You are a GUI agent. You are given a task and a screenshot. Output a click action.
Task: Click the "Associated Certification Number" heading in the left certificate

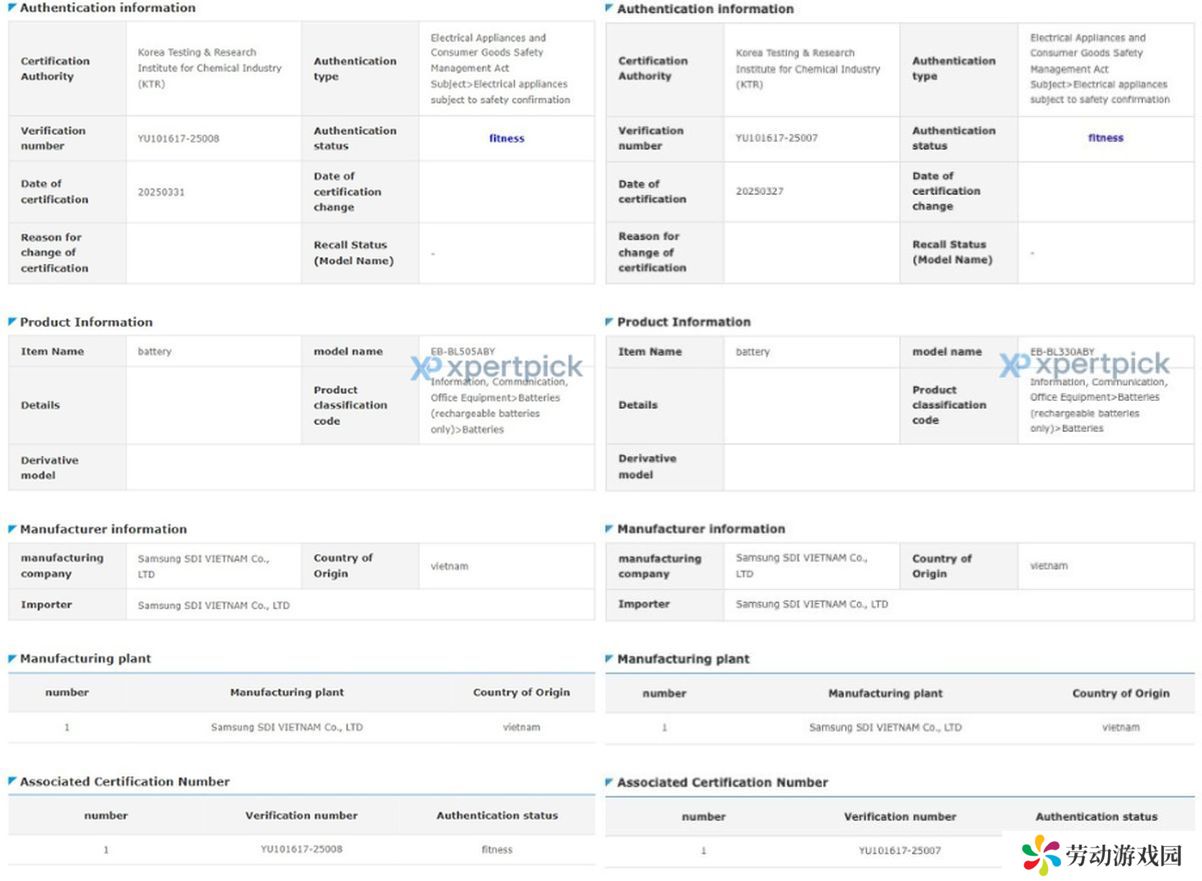coord(125,782)
